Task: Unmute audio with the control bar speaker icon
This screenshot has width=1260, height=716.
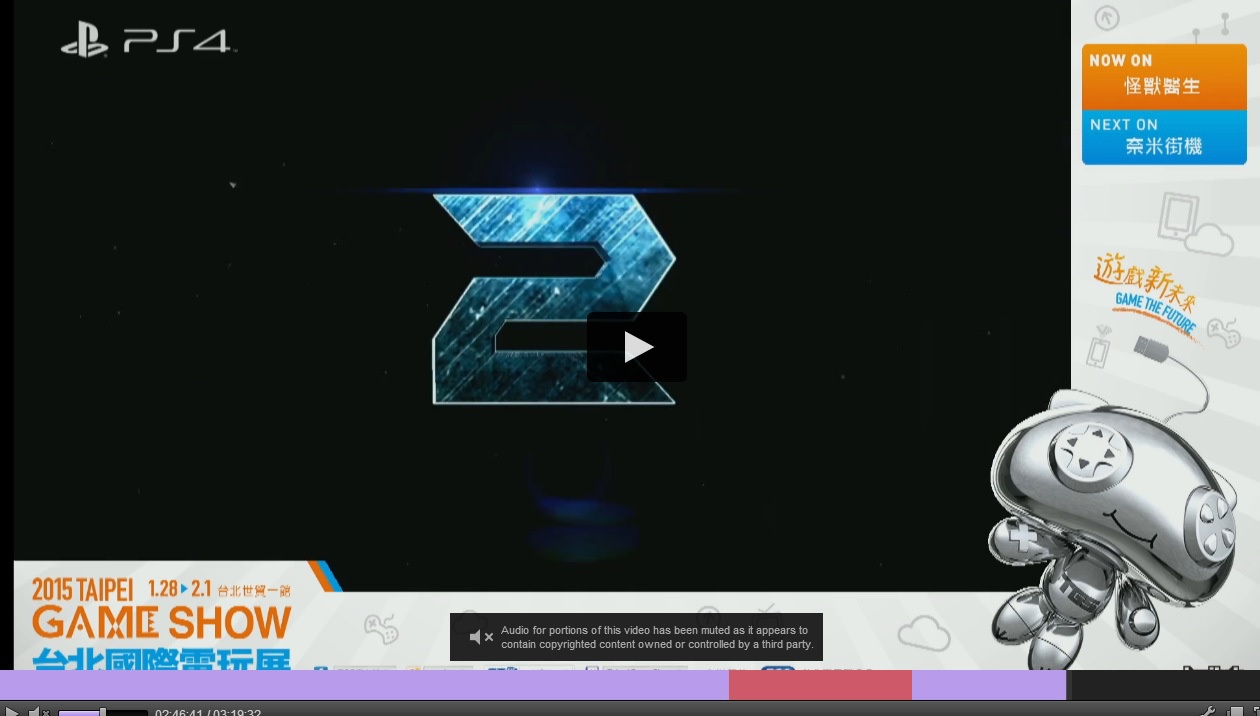Action: [x=39, y=712]
